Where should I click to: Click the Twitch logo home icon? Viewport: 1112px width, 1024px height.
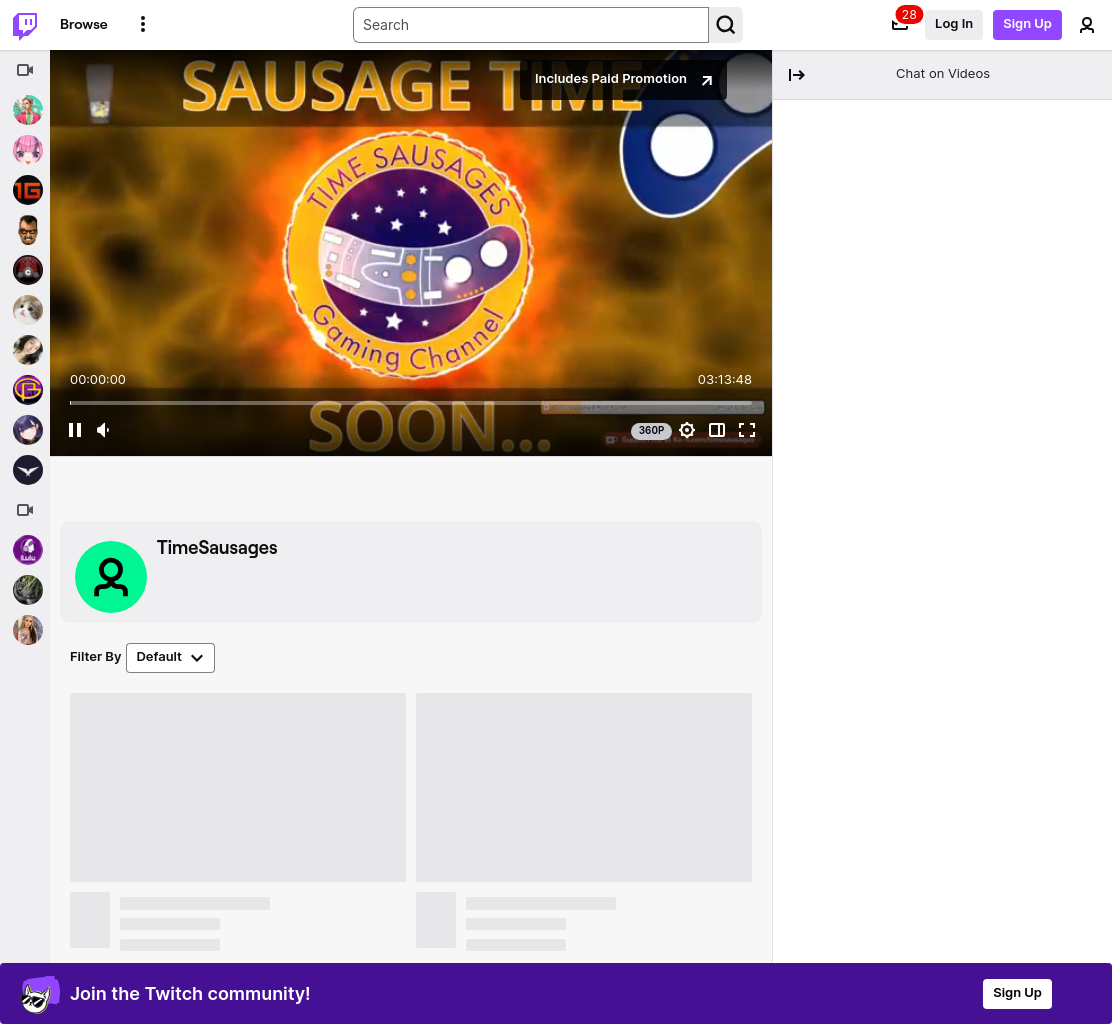(26, 25)
